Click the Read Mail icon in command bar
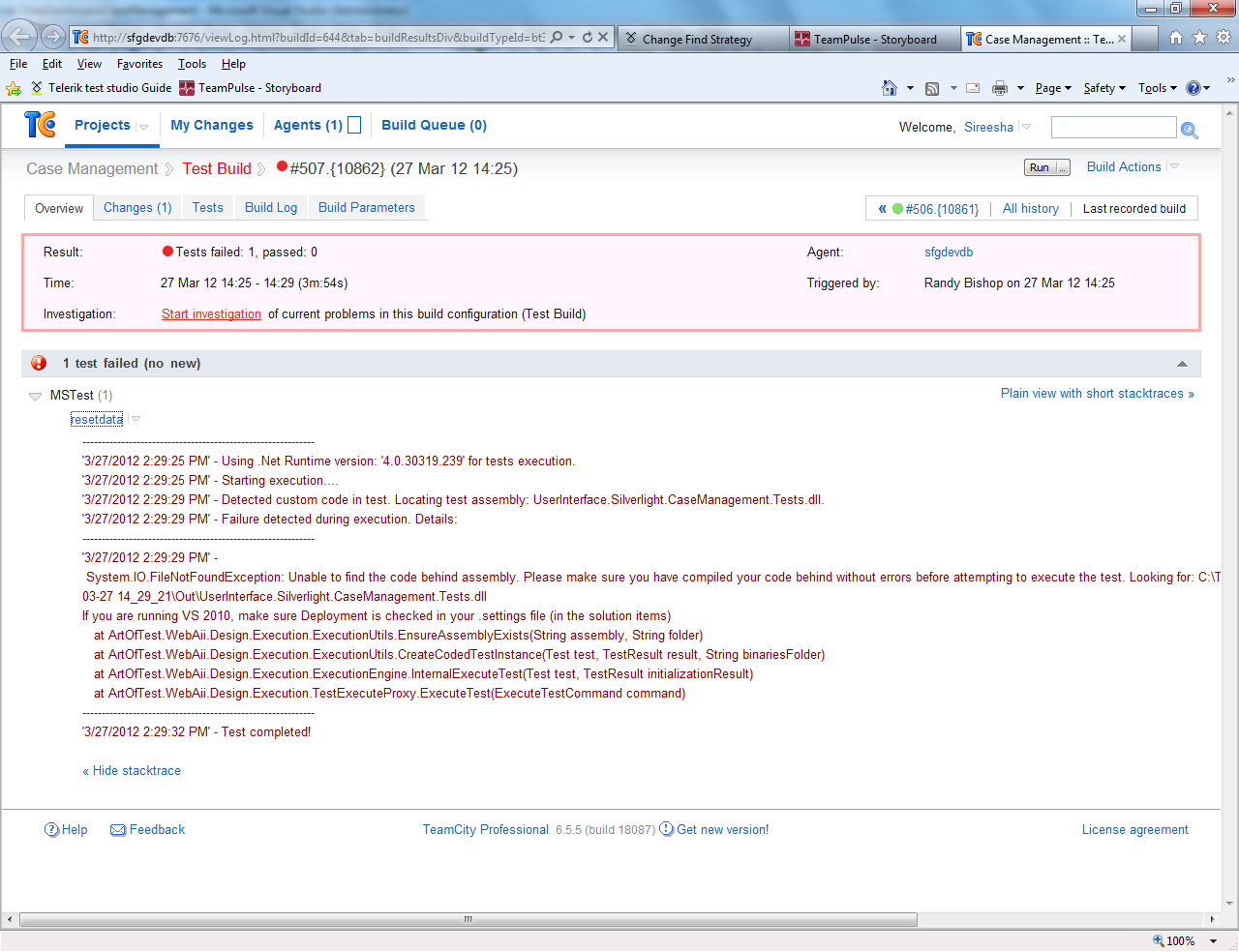This screenshot has height=952, width=1239. (x=973, y=88)
